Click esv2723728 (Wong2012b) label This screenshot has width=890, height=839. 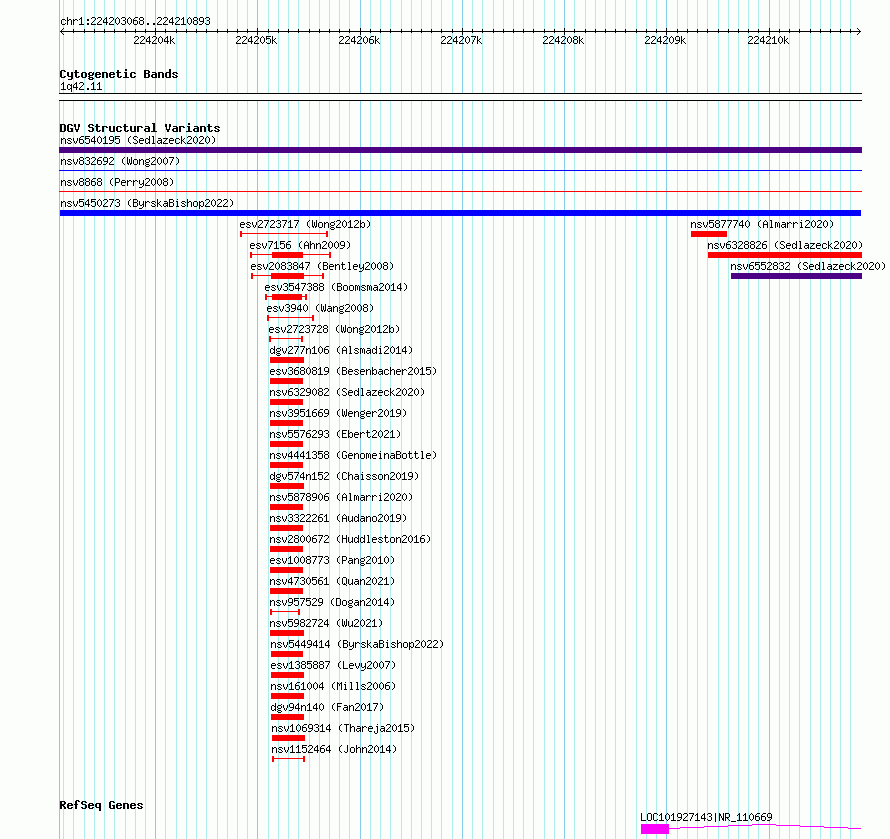point(334,329)
